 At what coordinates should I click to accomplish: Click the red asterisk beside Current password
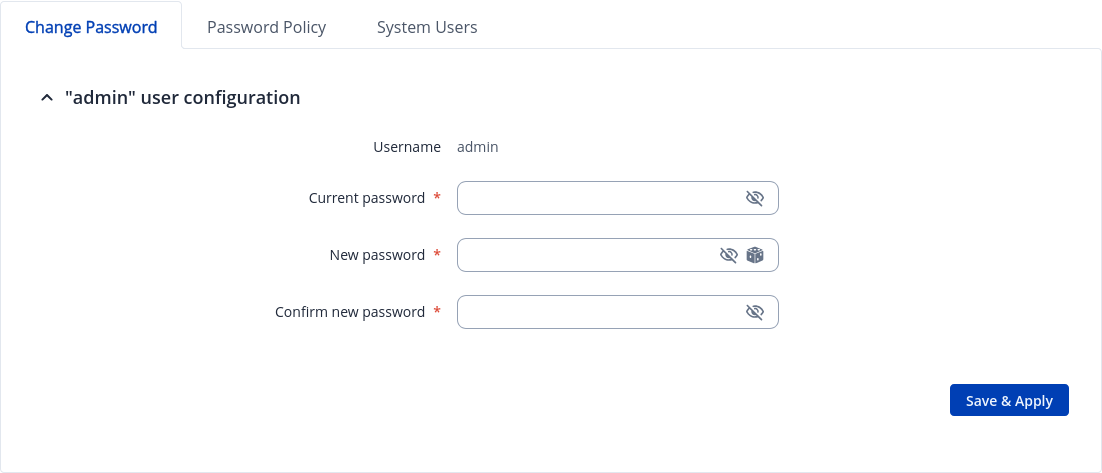[437, 197]
